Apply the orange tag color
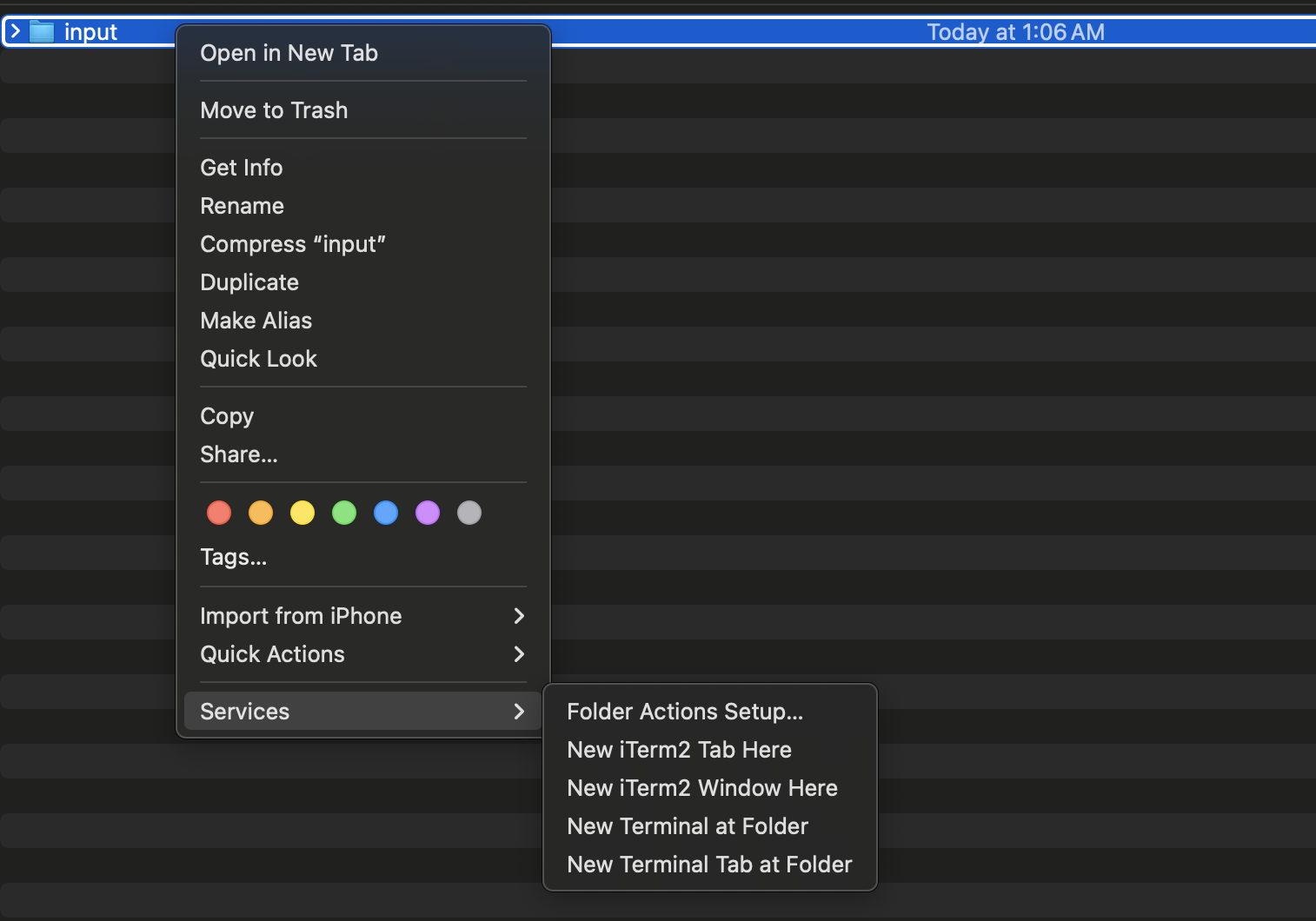 point(261,513)
